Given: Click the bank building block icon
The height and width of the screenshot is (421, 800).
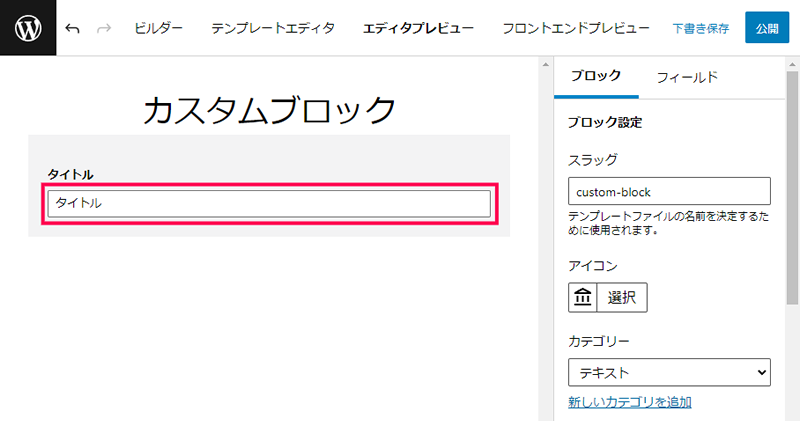Looking at the screenshot, I should point(583,297).
